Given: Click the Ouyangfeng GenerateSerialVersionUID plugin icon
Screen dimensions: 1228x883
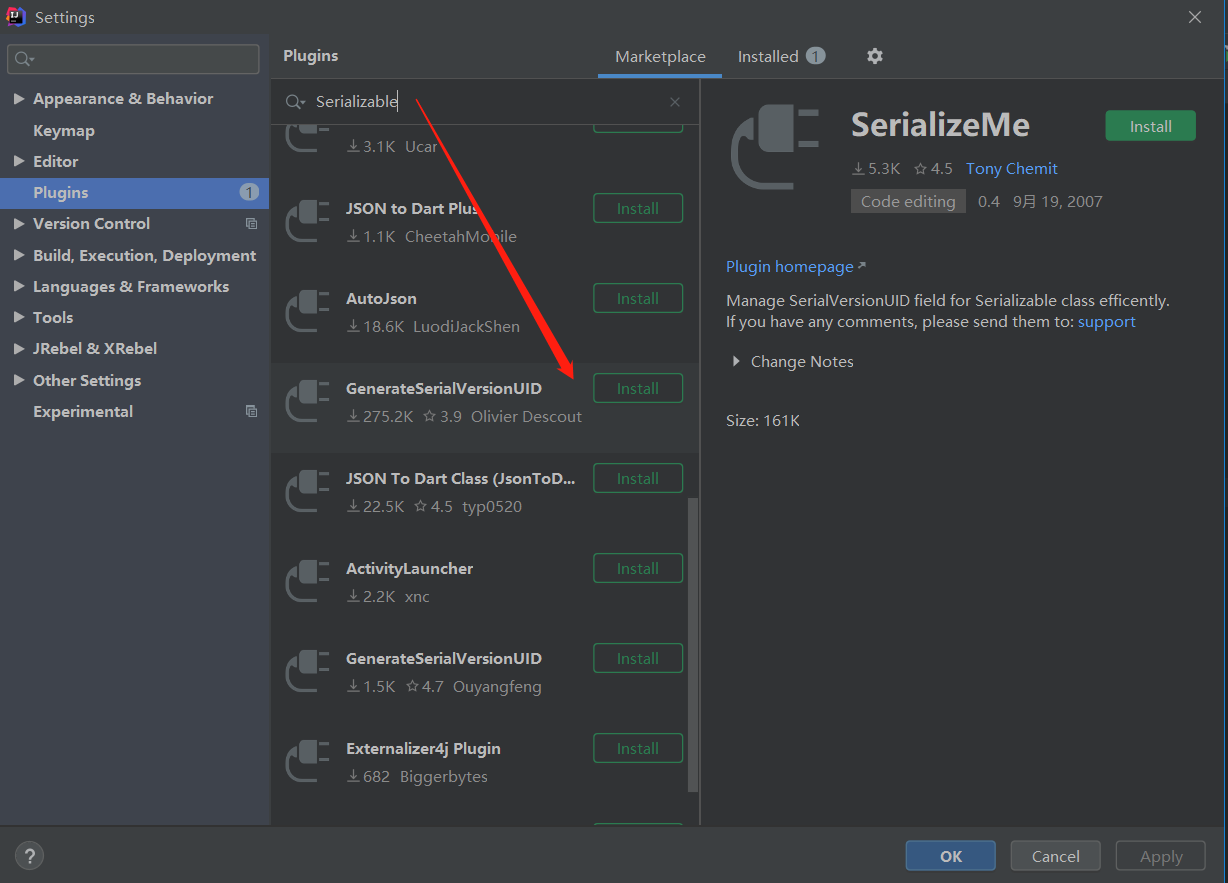Looking at the screenshot, I should pos(308,671).
